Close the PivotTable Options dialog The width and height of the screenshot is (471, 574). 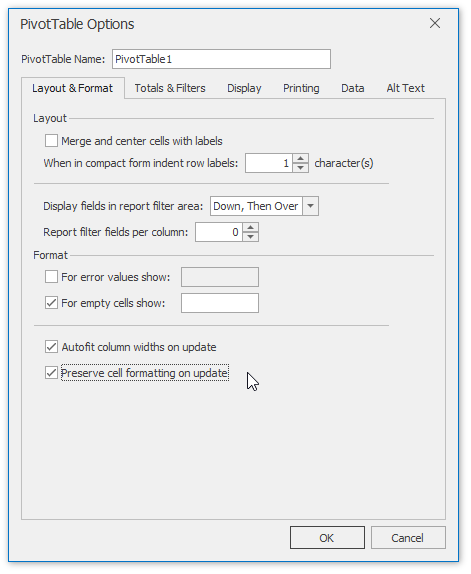(x=434, y=23)
